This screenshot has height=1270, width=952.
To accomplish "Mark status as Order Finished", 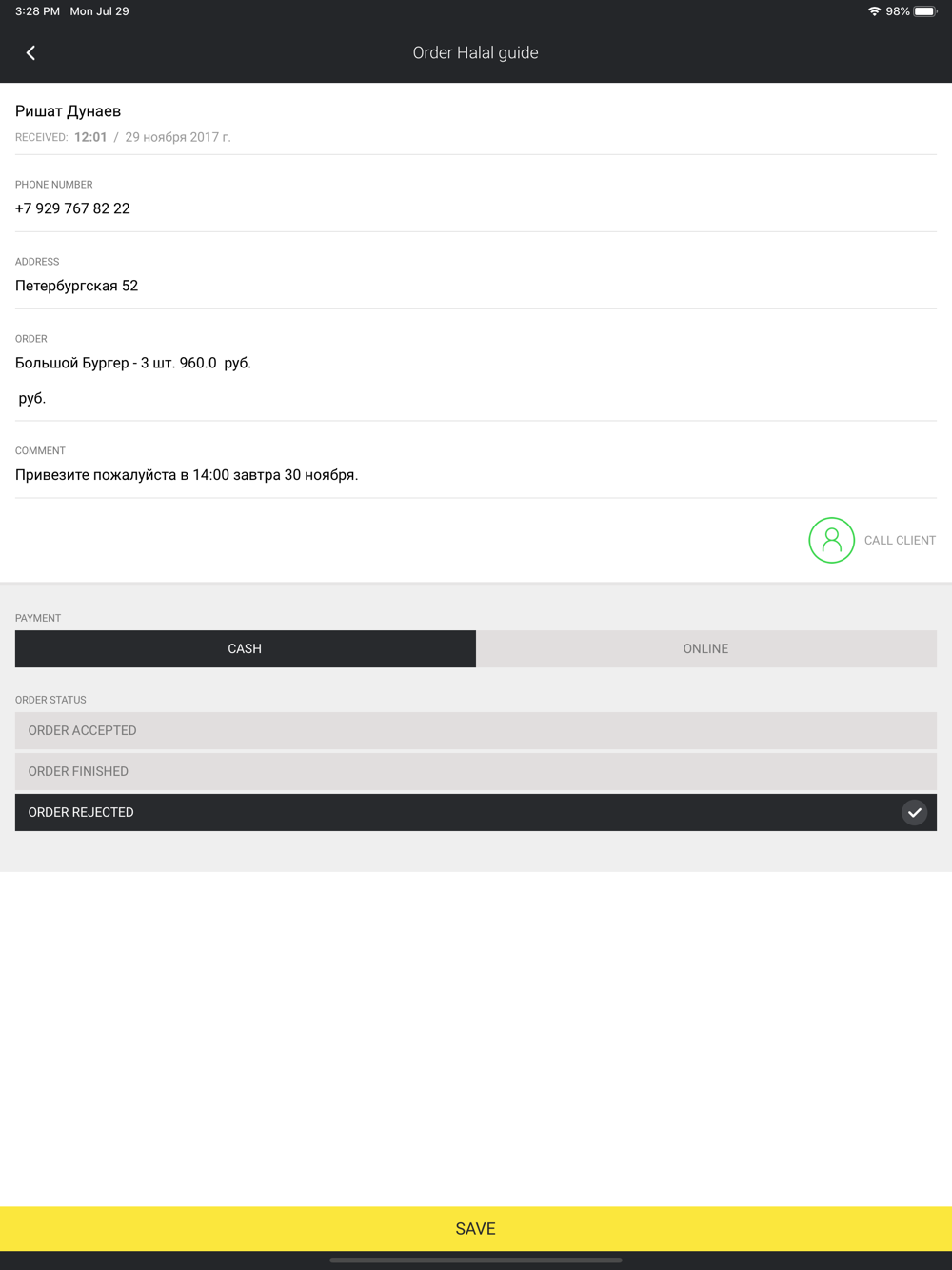I will pos(475,771).
